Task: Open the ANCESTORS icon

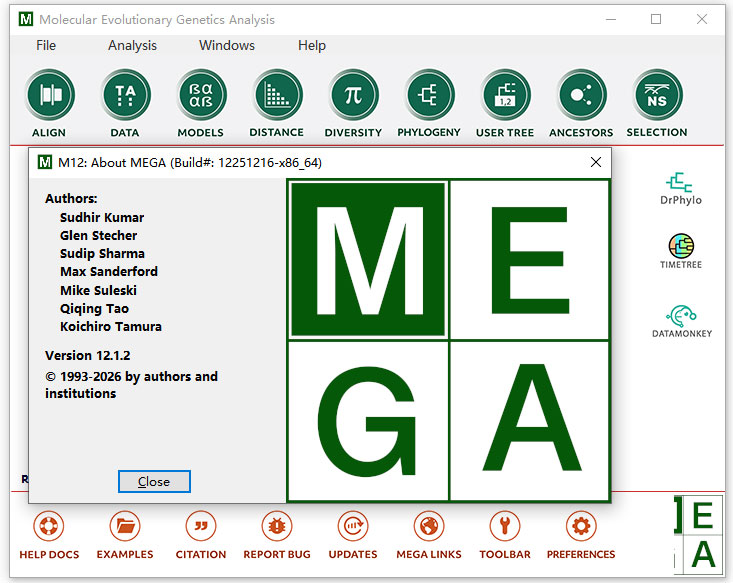Action: point(581,95)
